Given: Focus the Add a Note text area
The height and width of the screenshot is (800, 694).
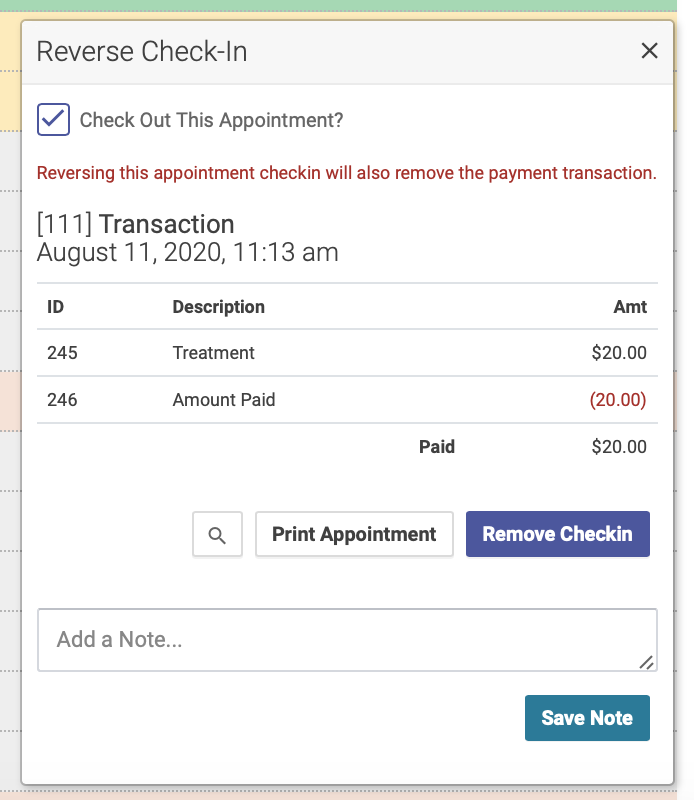Looking at the screenshot, I should pyautogui.click(x=347, y=640).
